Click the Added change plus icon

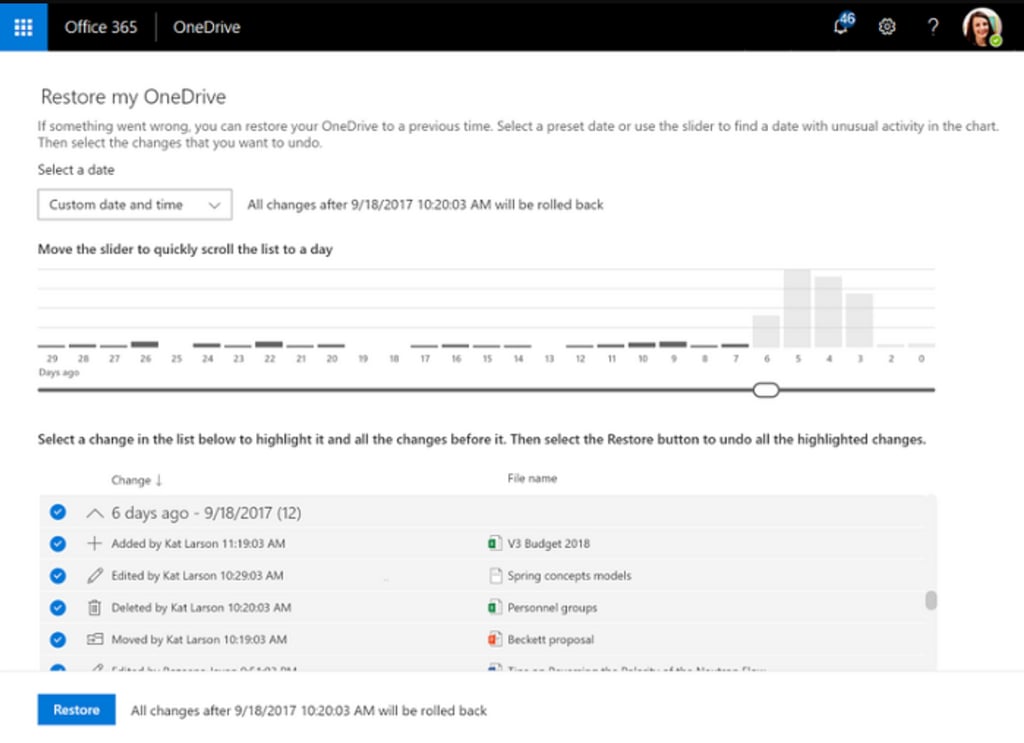coord(96,544)
